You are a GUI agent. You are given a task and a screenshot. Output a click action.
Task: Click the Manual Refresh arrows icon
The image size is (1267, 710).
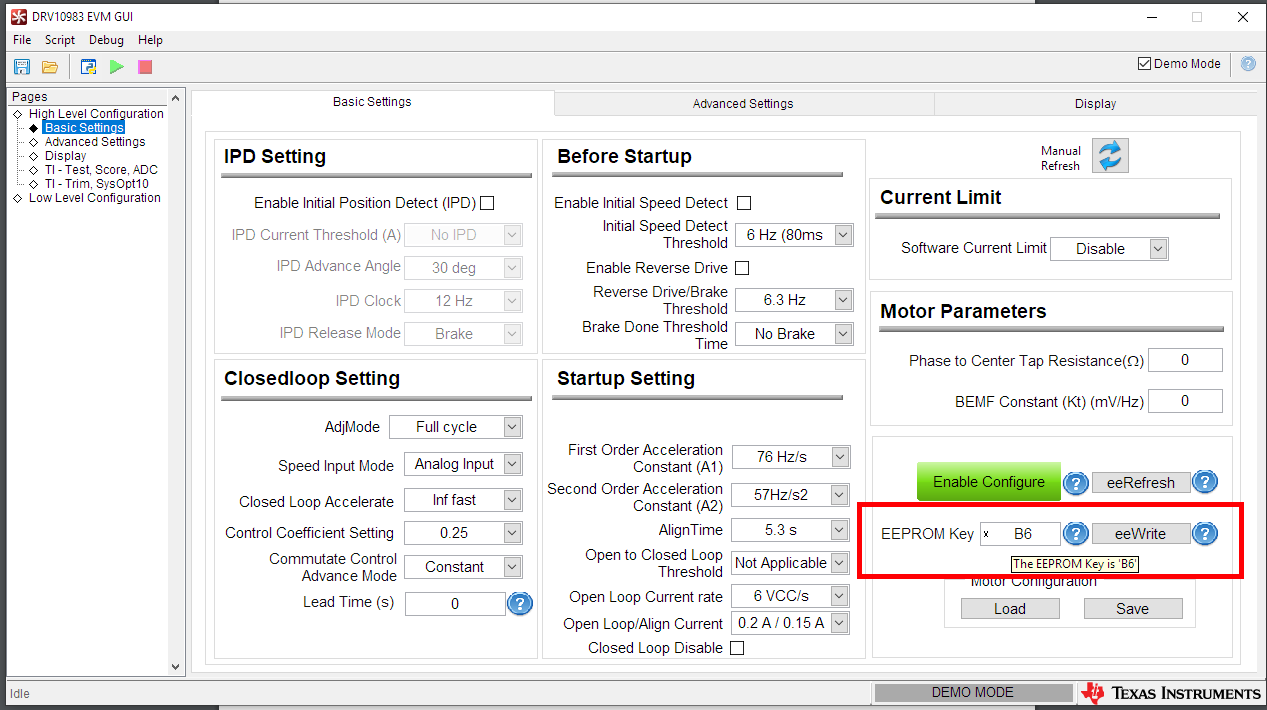[x=1110, y=156]
